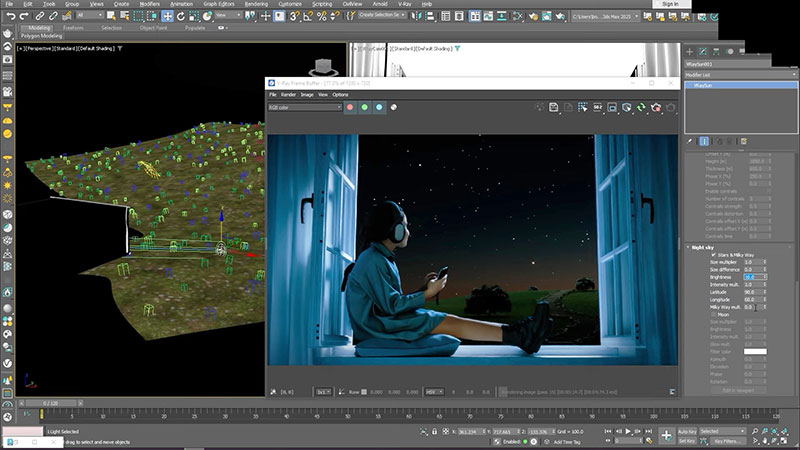
Task: Select the VRaySun entry in modifier stack
Action: [x=741, y=85]
